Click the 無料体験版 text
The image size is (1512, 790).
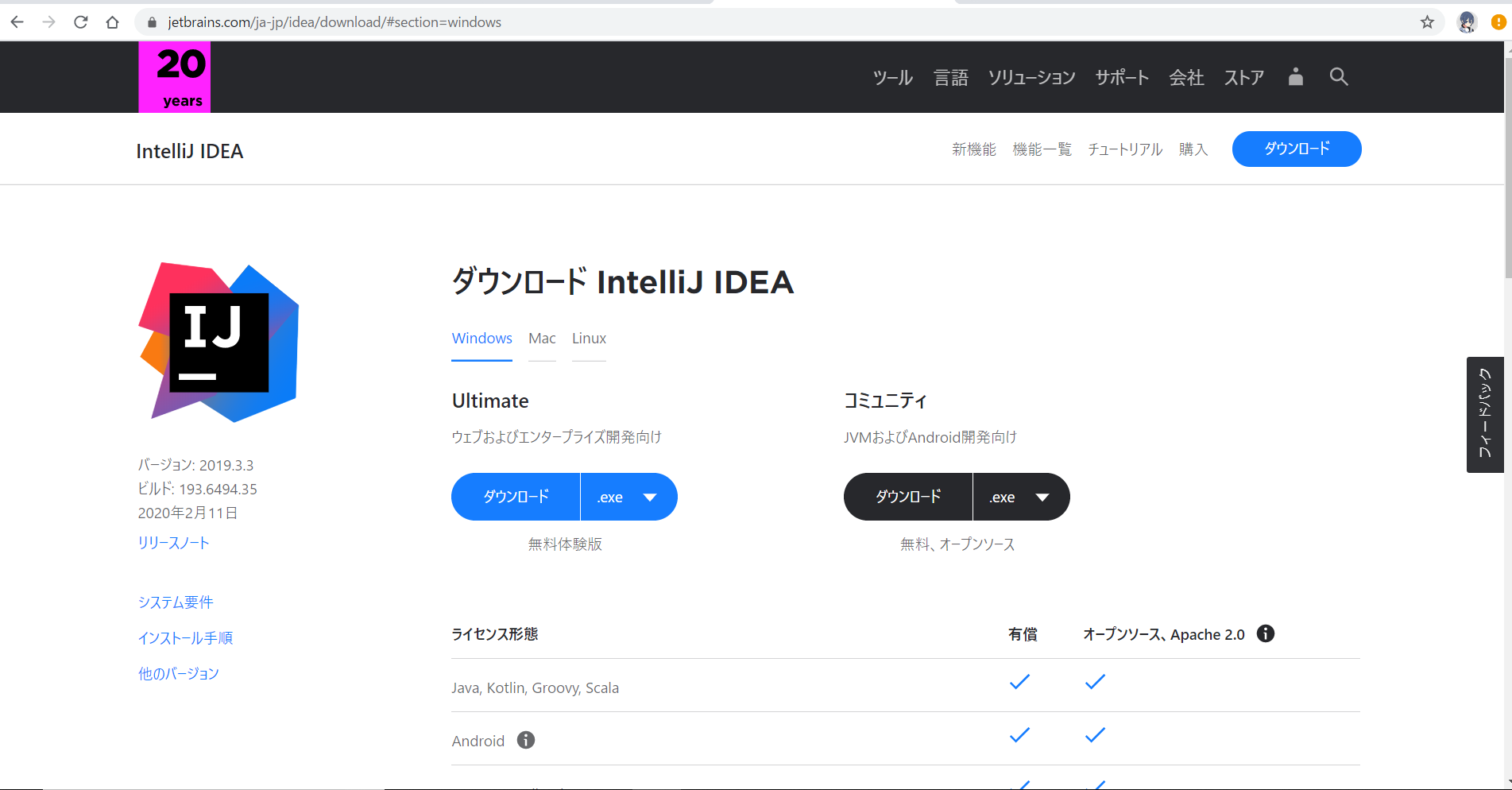pyautogui.click(x=565, y=544)
